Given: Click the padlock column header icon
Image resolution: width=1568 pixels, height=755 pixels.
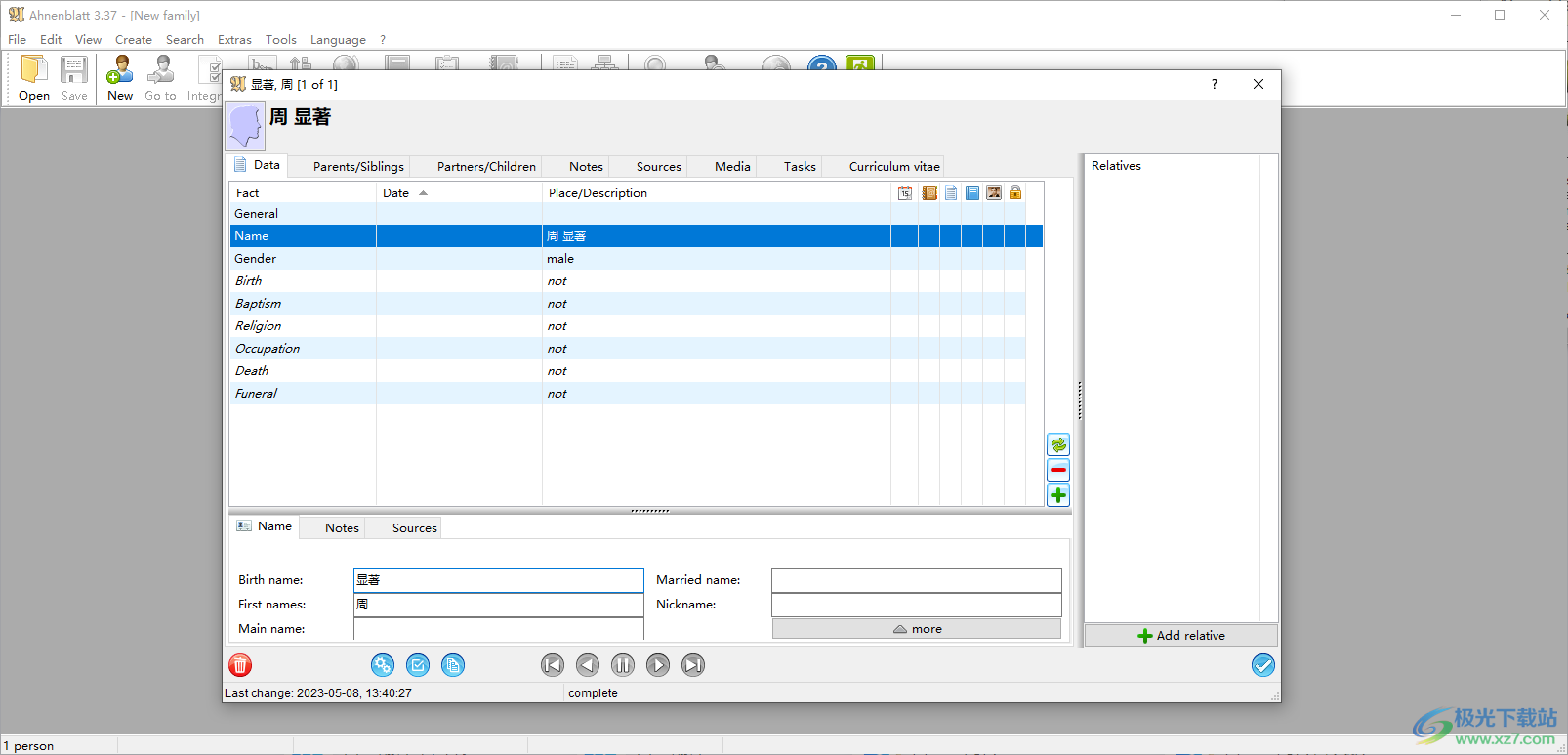Looking at the screenshot, I should pyautogui.click(x=1015, y=192).
